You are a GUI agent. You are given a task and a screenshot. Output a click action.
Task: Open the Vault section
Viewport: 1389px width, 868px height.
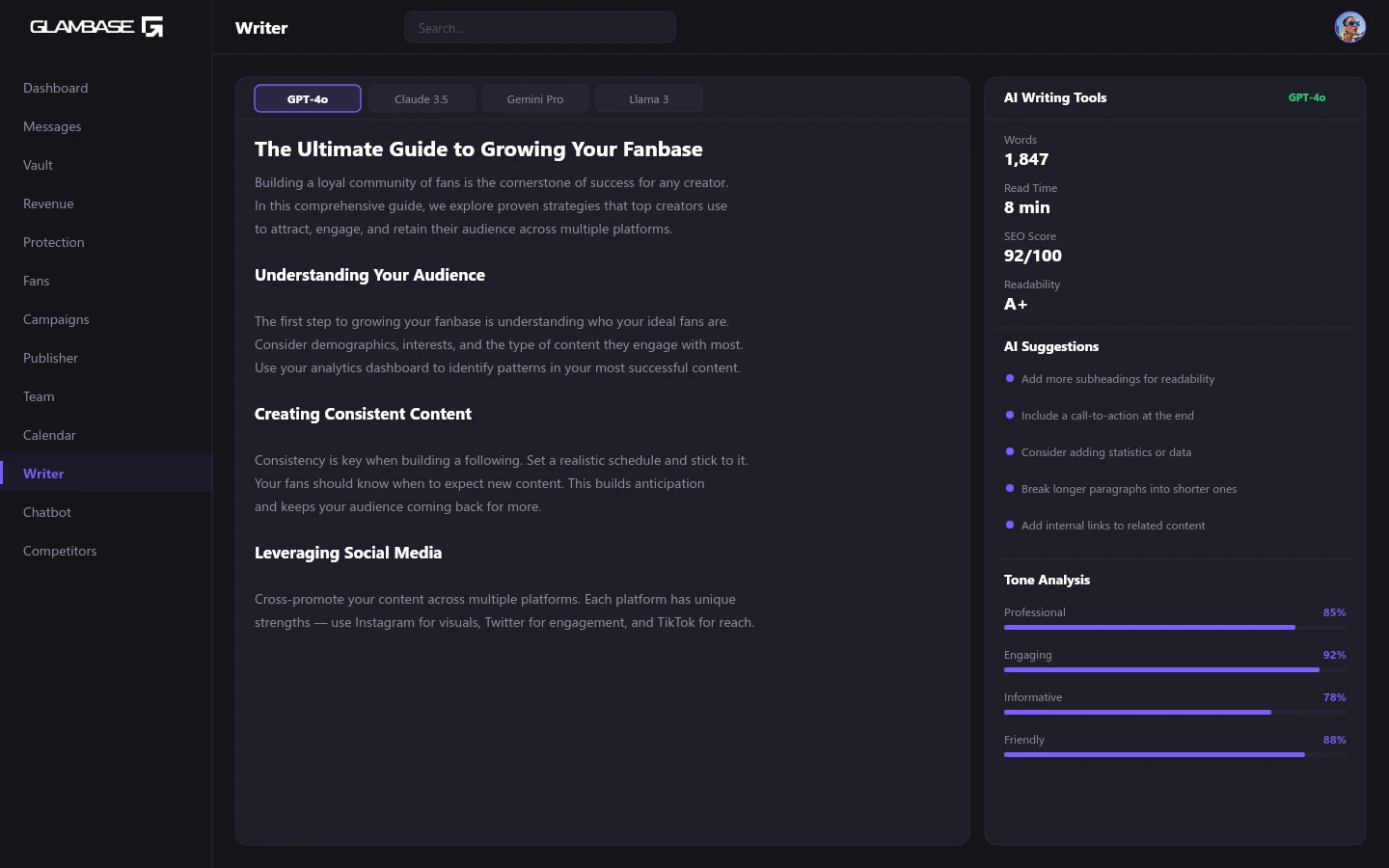39,165
